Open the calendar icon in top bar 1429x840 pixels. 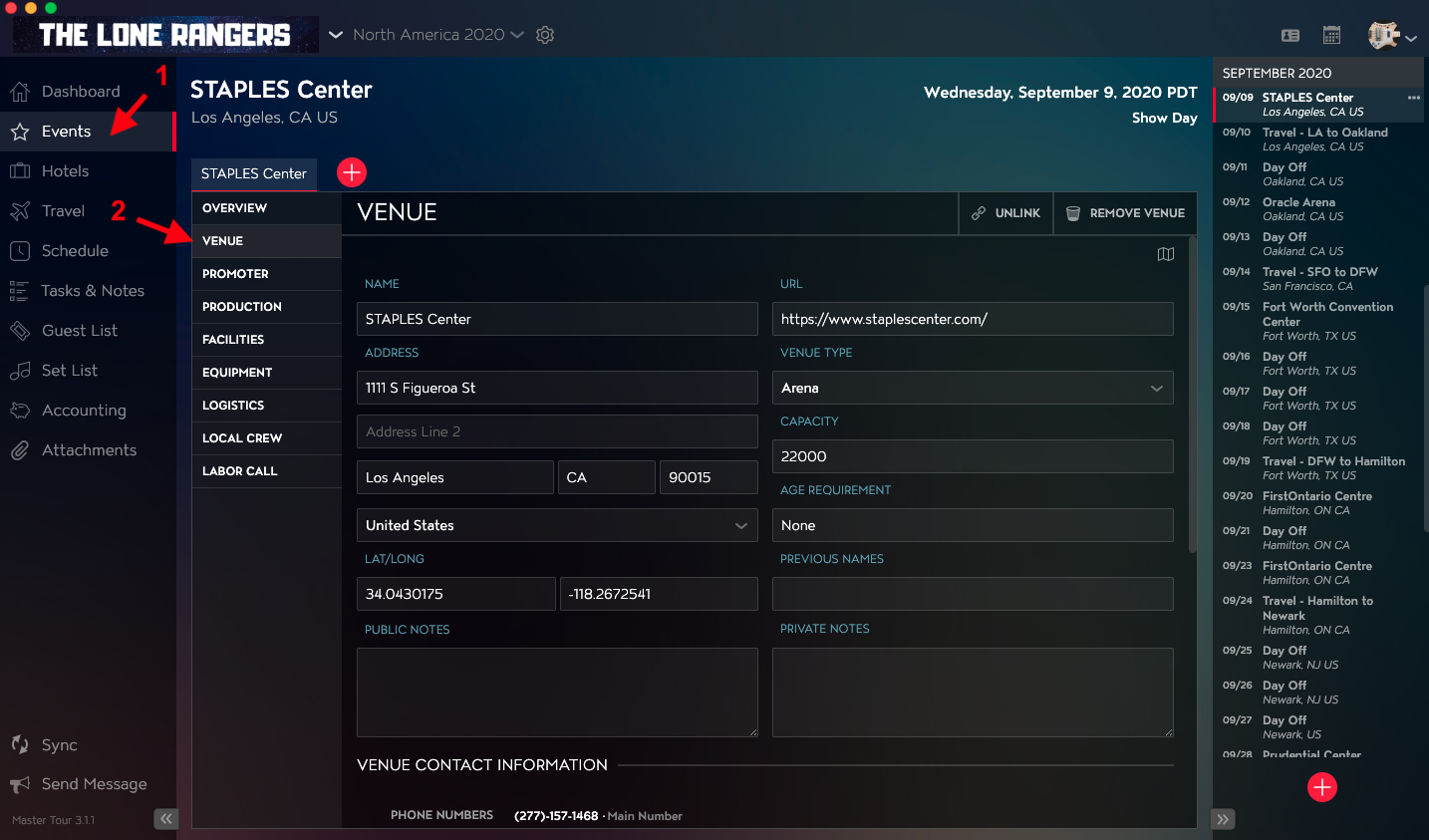tap(1331, 35)
